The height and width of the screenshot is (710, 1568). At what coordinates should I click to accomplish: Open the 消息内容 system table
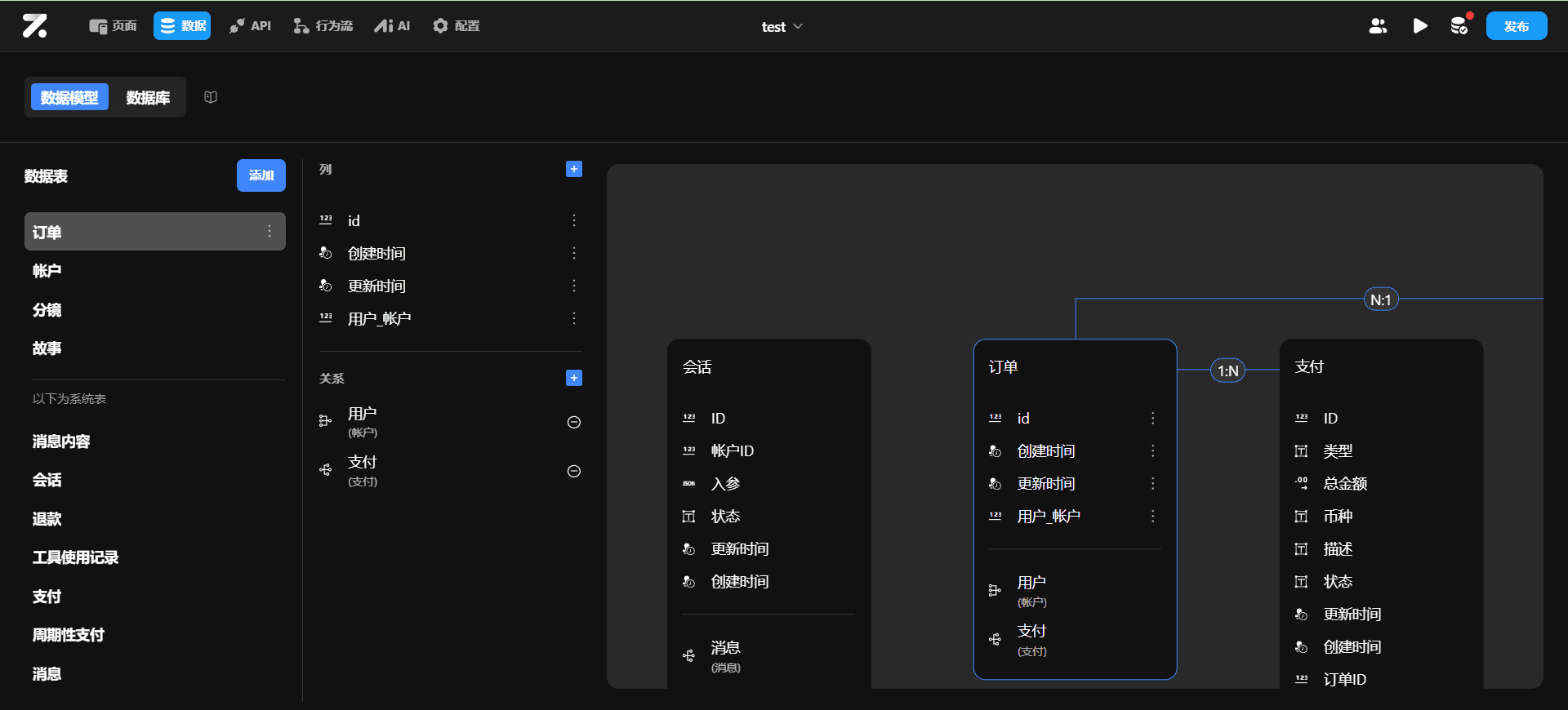click(x=155, y=442)
